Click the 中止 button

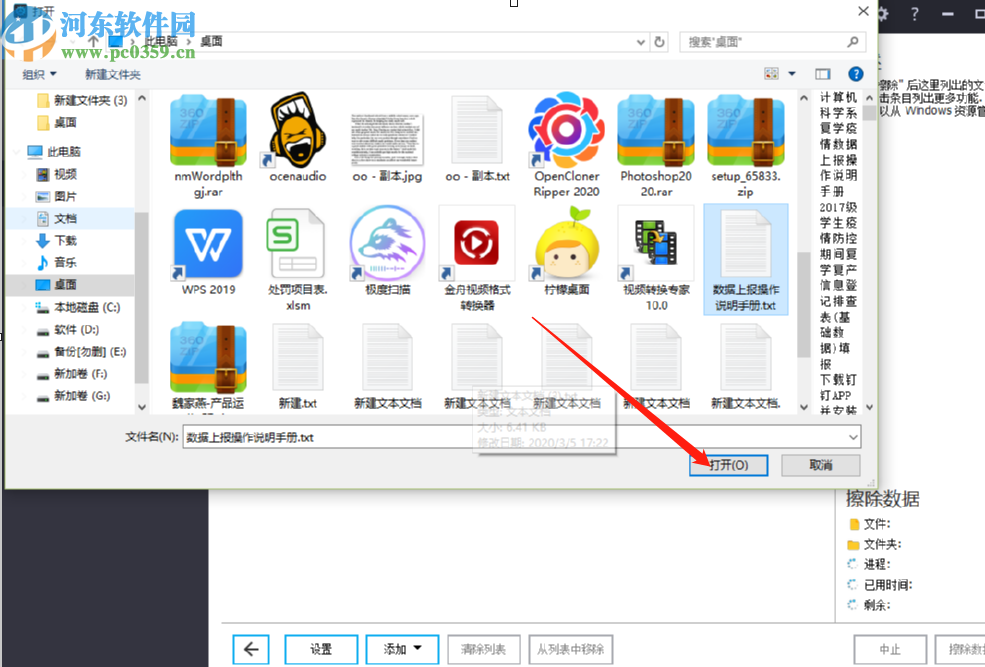coord(890,649)
